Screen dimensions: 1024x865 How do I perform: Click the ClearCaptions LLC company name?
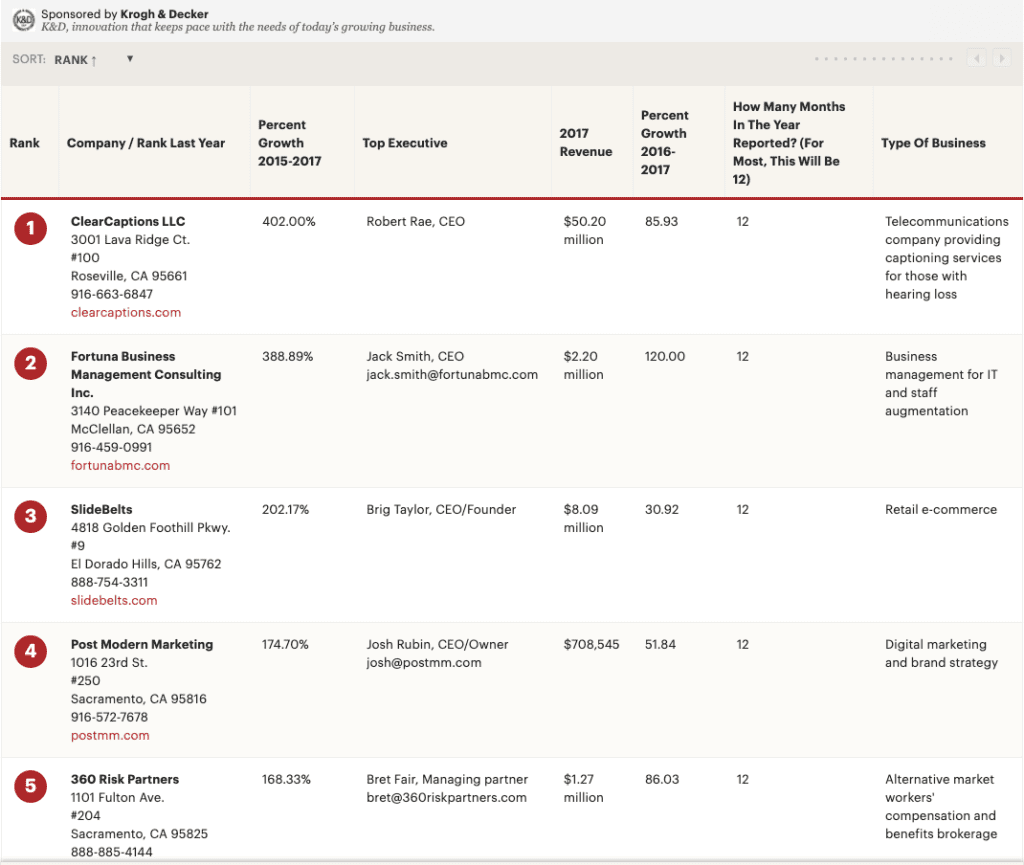(128, 221)
